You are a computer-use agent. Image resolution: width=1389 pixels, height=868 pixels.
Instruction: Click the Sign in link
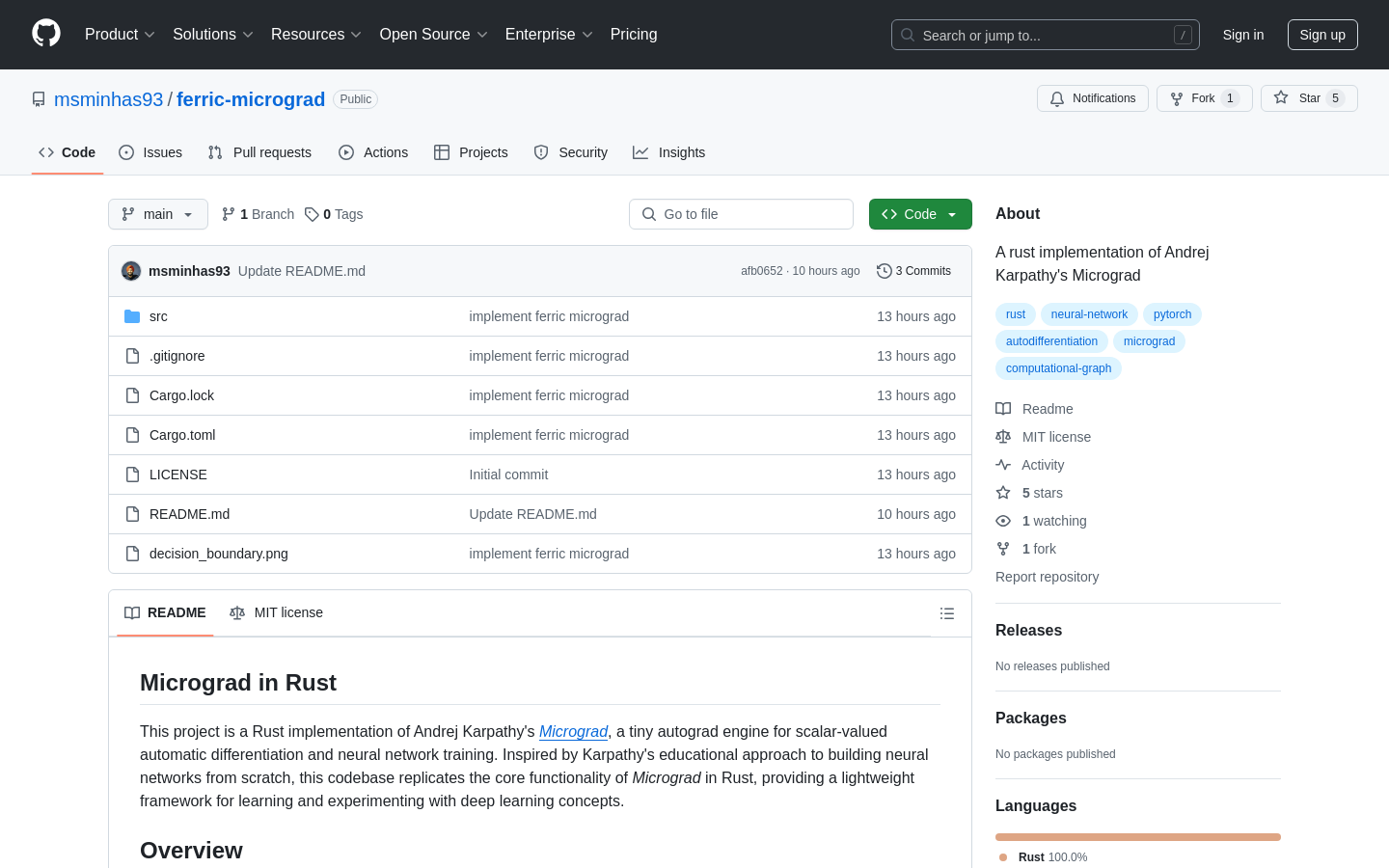[x=1243, y=35]
